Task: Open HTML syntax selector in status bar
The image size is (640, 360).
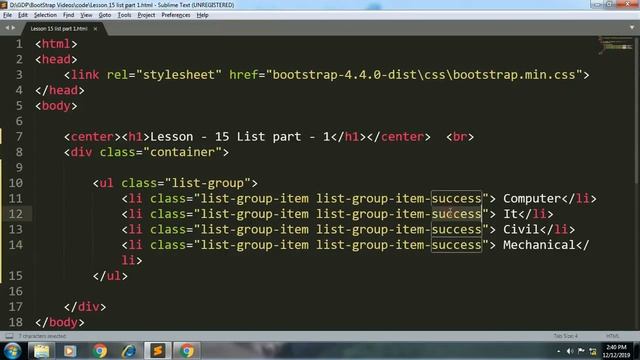Action: click(612, 336)
